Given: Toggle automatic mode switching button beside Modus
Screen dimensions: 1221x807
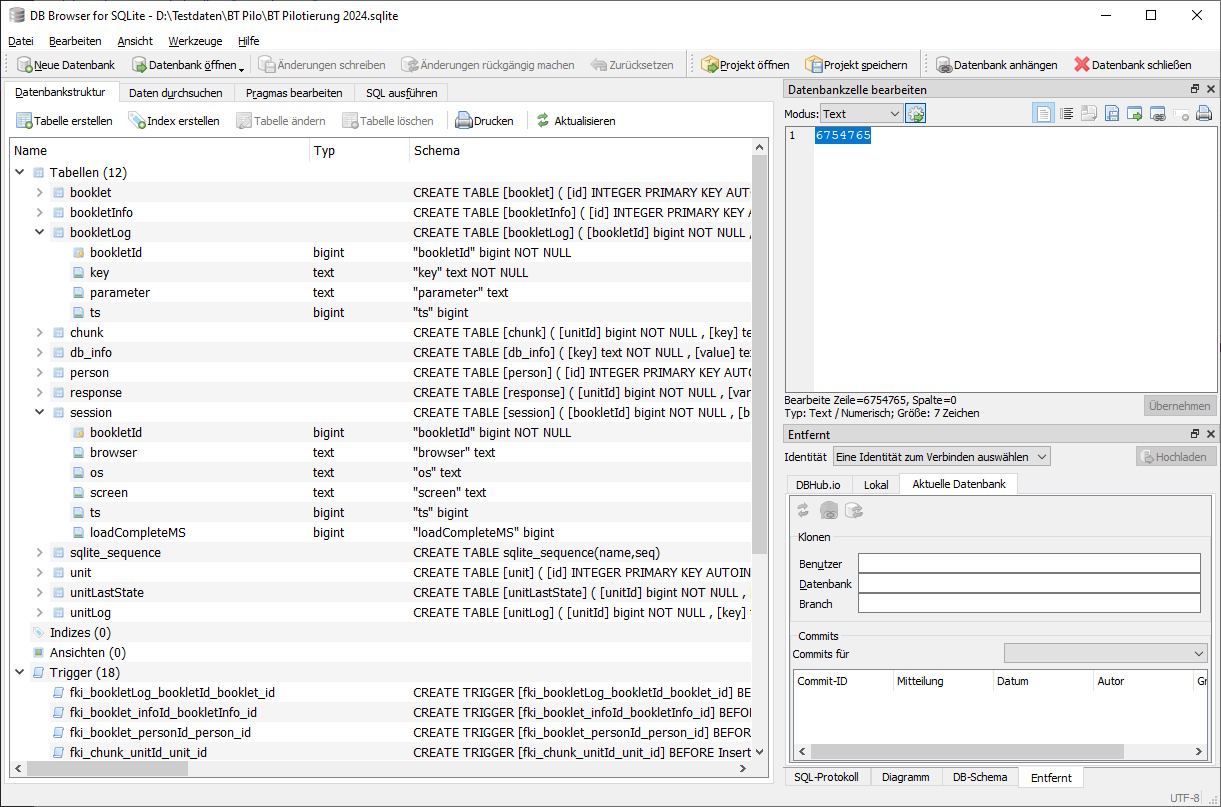Looking at the screenshot, I should tap(915, 114).
